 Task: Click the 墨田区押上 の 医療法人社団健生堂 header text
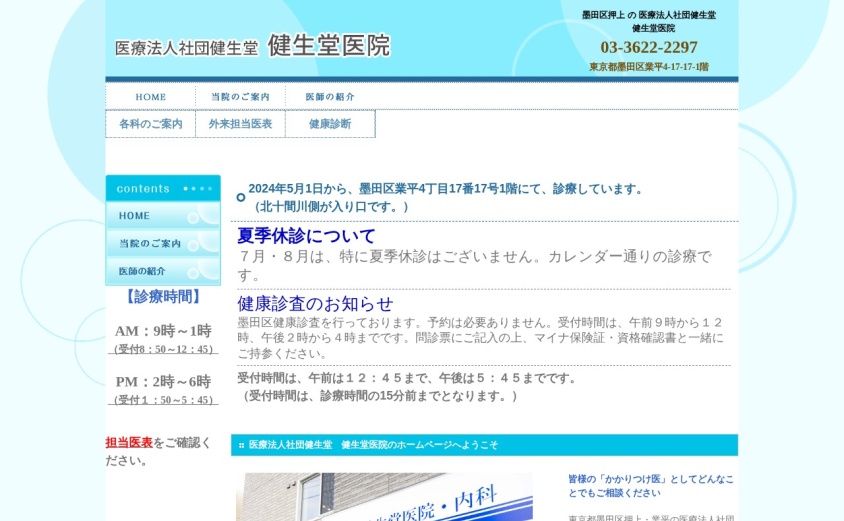(x=649, y=15)
